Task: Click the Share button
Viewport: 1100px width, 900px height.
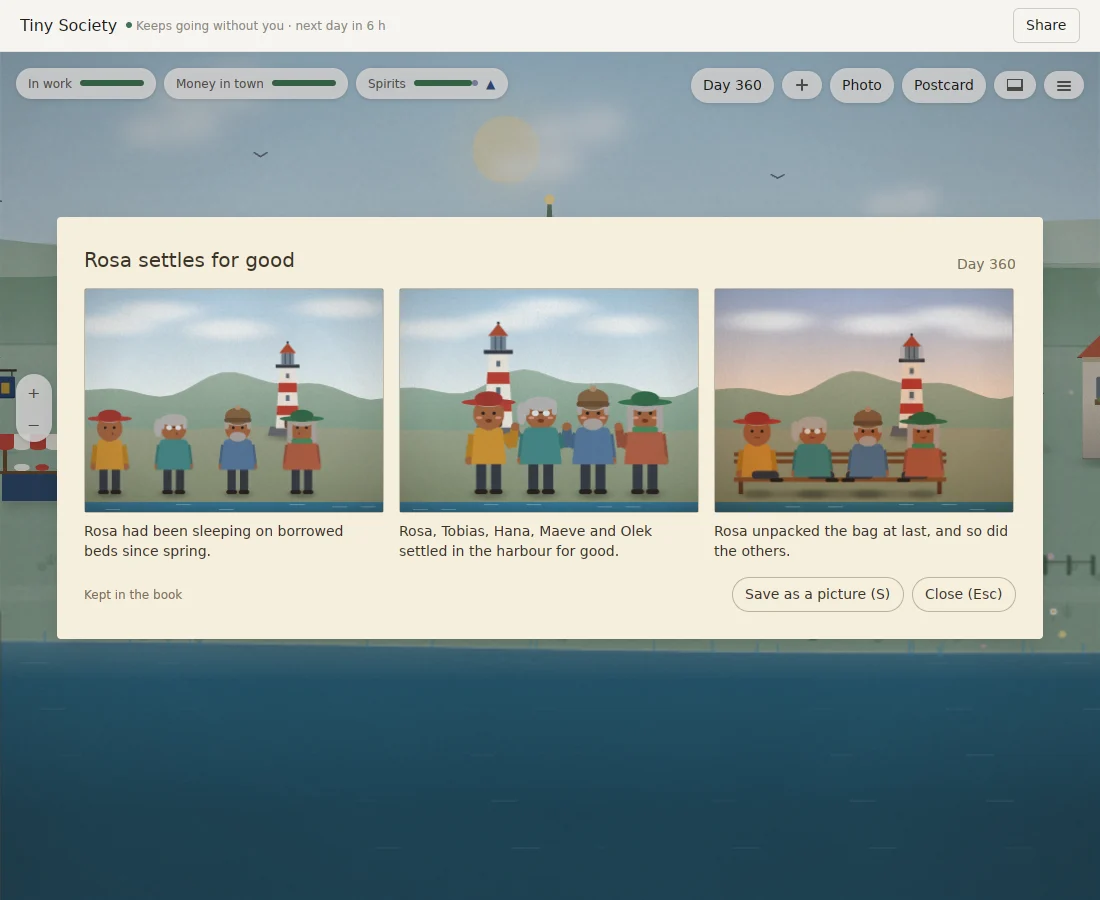Action: tap(1045, 25)
